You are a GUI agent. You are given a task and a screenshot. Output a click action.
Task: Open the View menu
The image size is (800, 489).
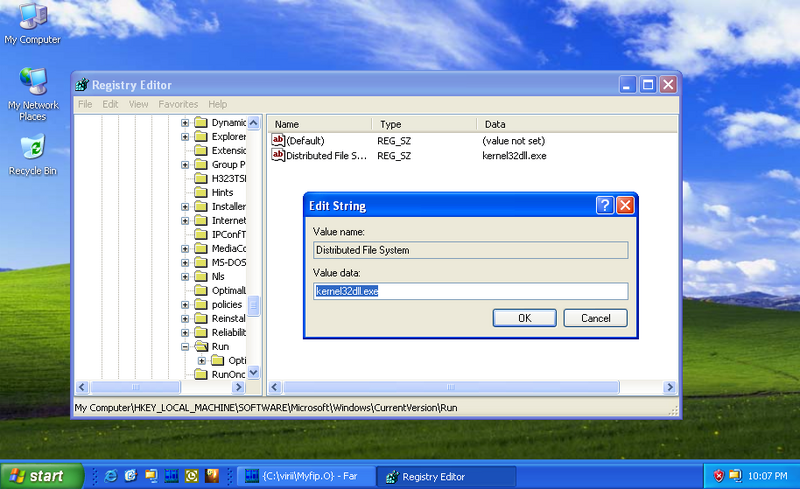[x=138, y=104]
